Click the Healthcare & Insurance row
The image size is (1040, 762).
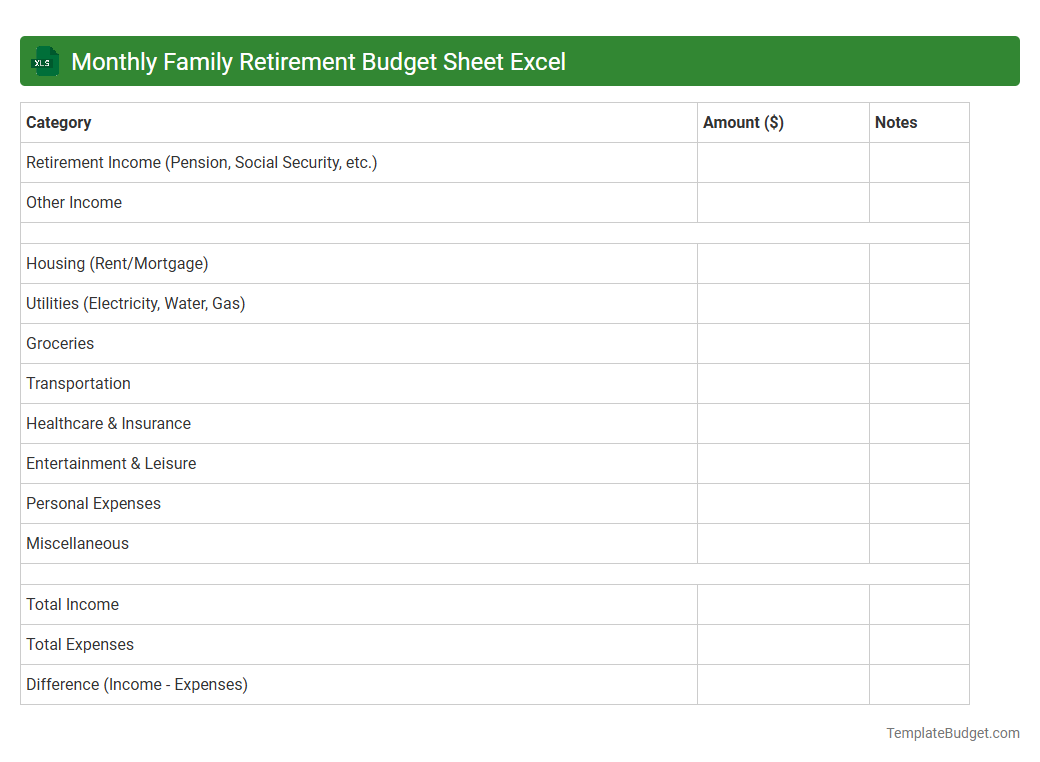[x=108, y=423]
